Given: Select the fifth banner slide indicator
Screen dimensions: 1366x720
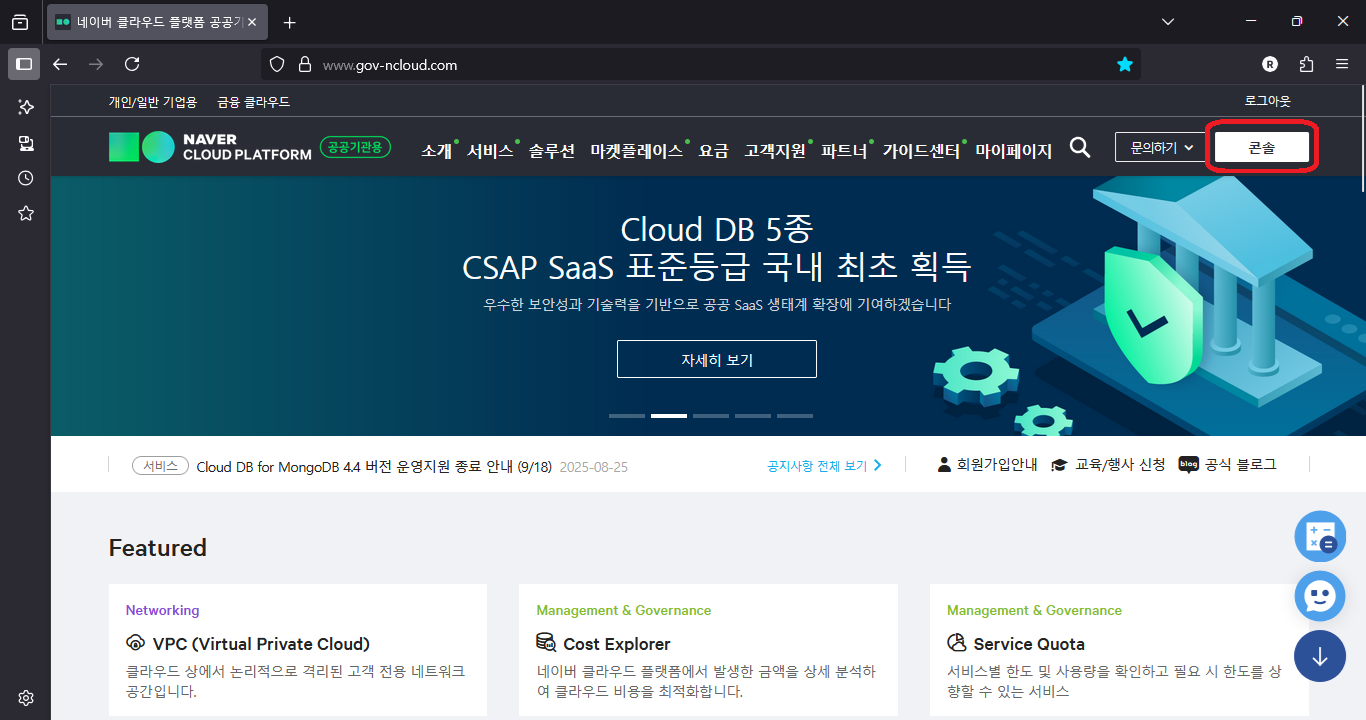Looking at the screenshot, I should [x=795, y=415].
